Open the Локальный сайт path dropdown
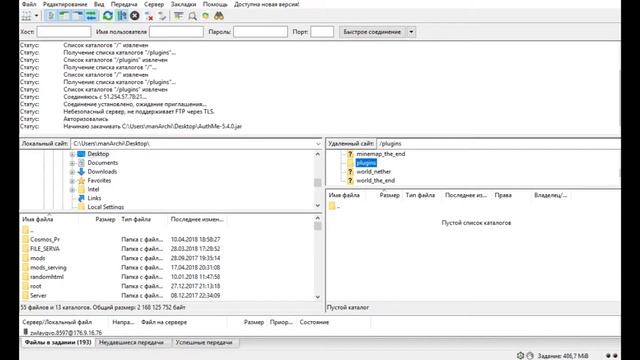640x360 pixels. [318, 144]
